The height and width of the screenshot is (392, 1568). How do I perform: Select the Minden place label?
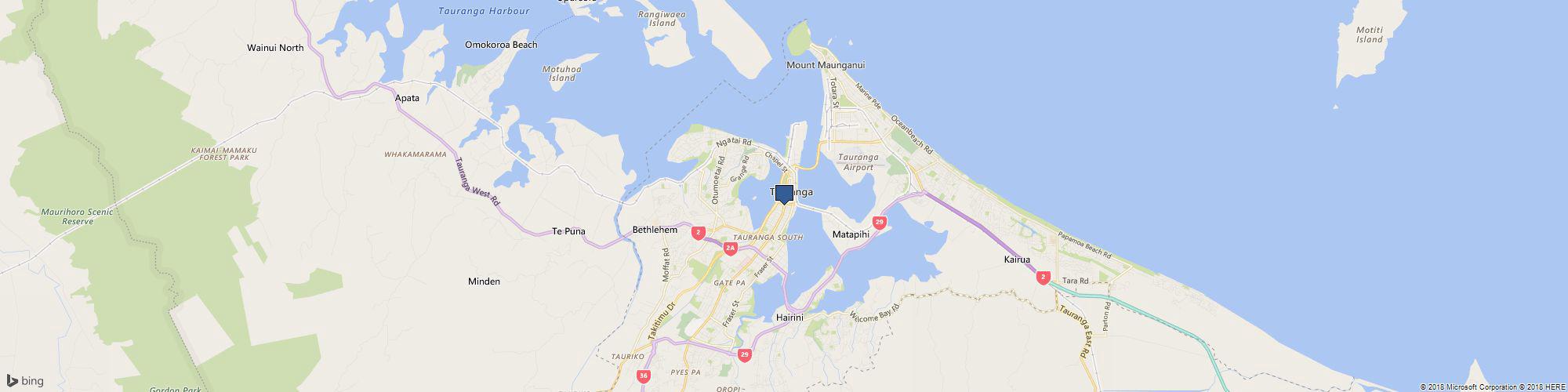(x=484, y=281)
